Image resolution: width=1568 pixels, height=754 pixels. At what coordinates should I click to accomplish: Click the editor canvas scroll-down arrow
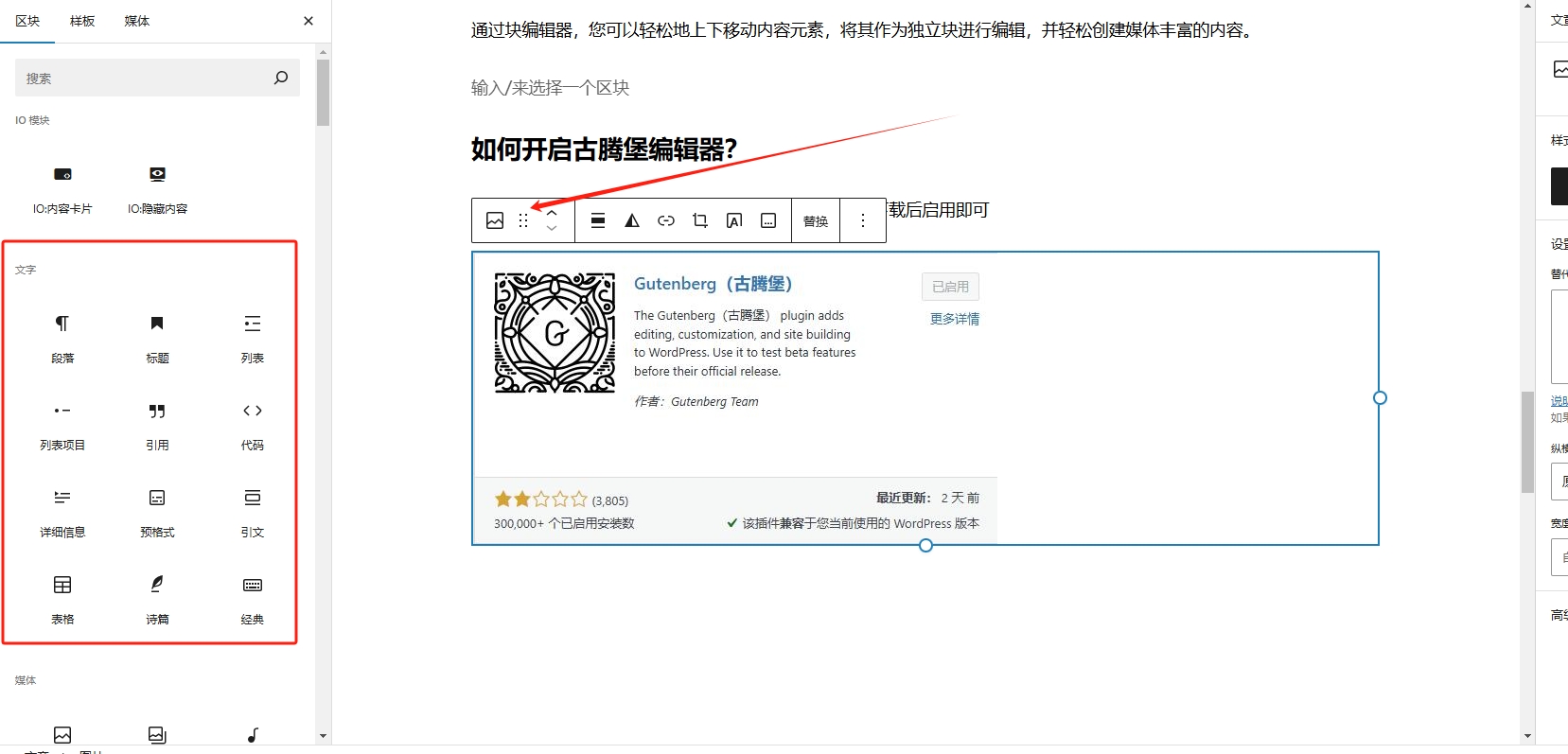click(x=1527, y=735)
